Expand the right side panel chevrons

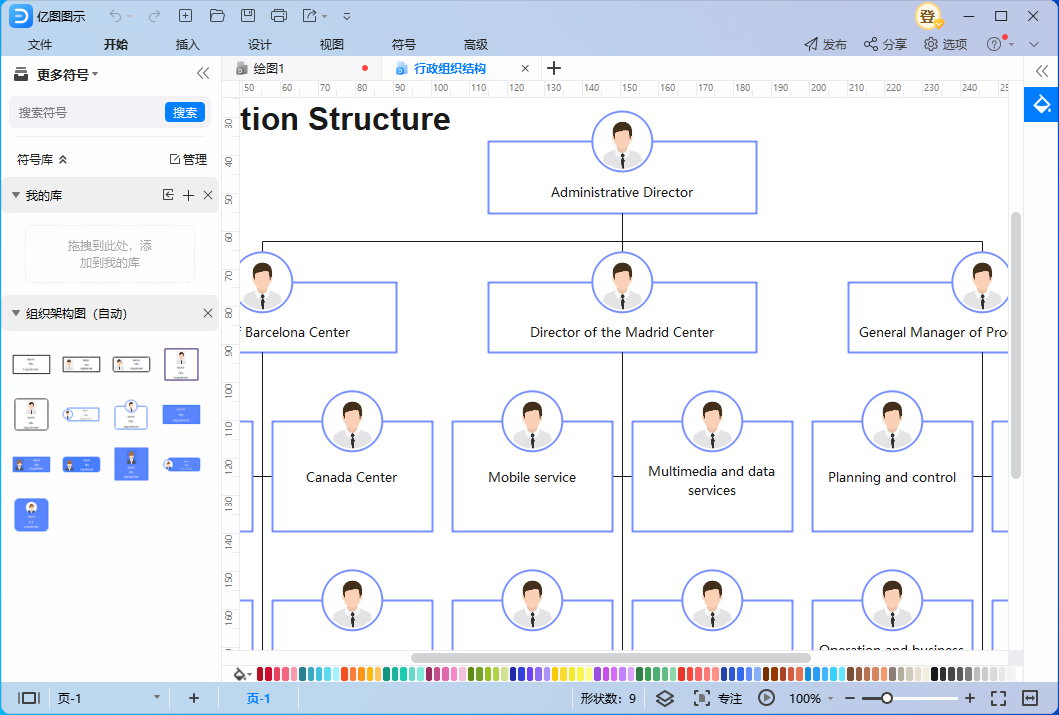click(1041, 71)
